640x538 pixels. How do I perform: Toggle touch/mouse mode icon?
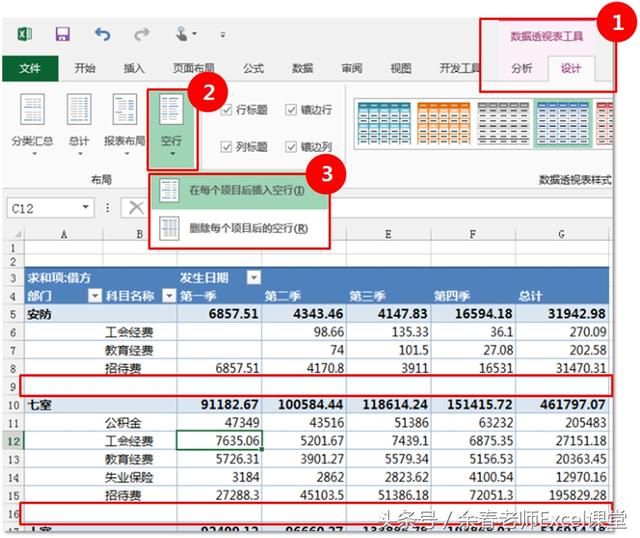tap(182, 34)
